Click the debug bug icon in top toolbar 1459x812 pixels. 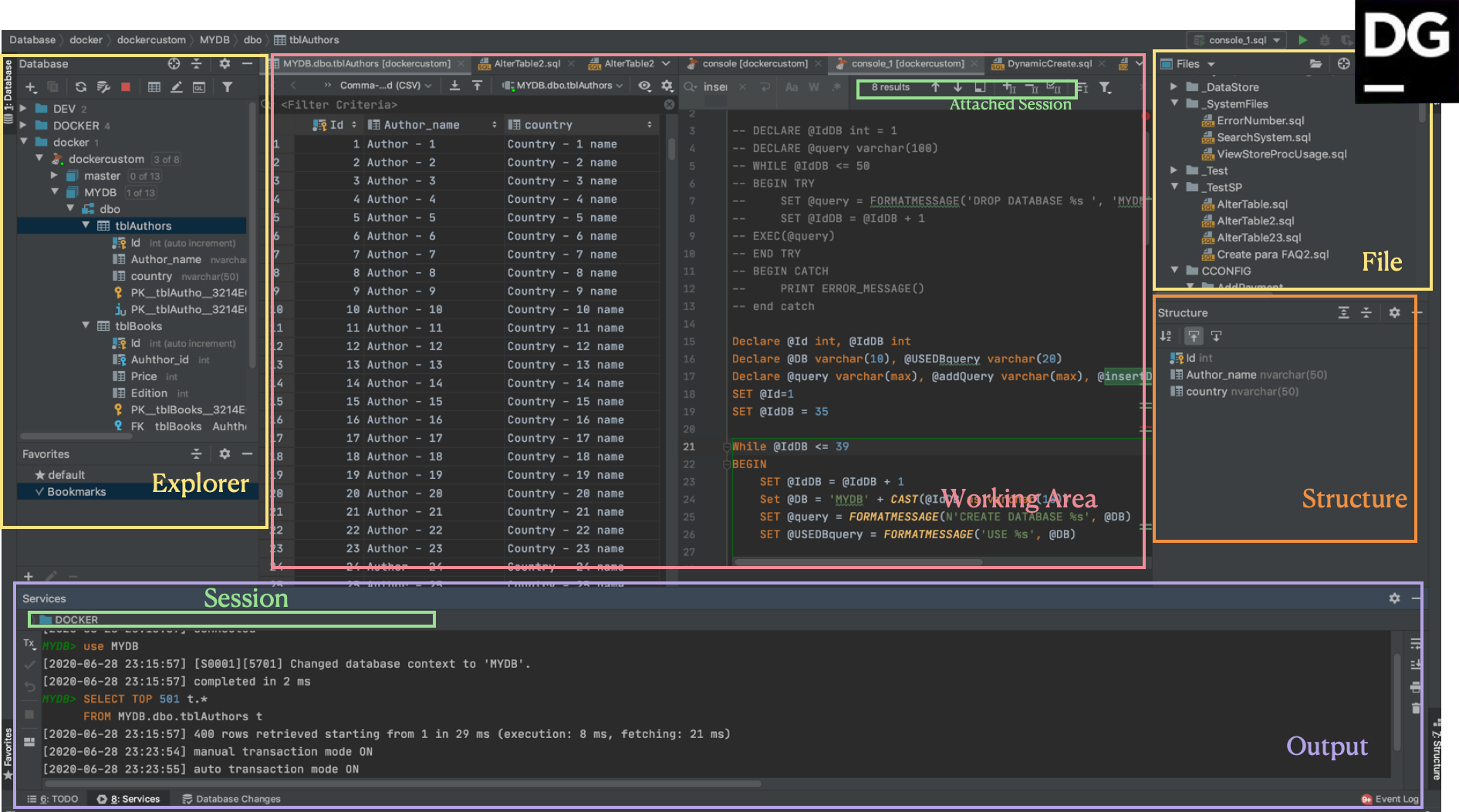coord(1325,40)
